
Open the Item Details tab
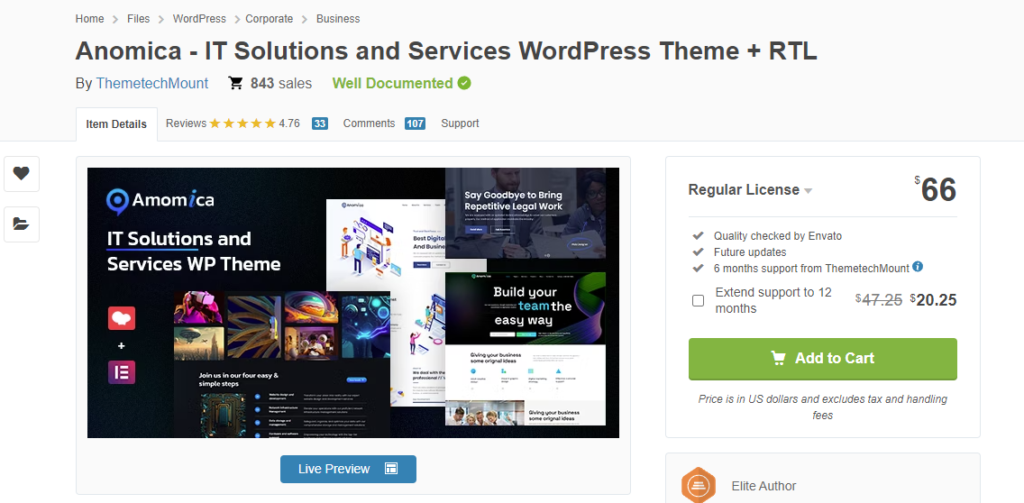point(116,124)
